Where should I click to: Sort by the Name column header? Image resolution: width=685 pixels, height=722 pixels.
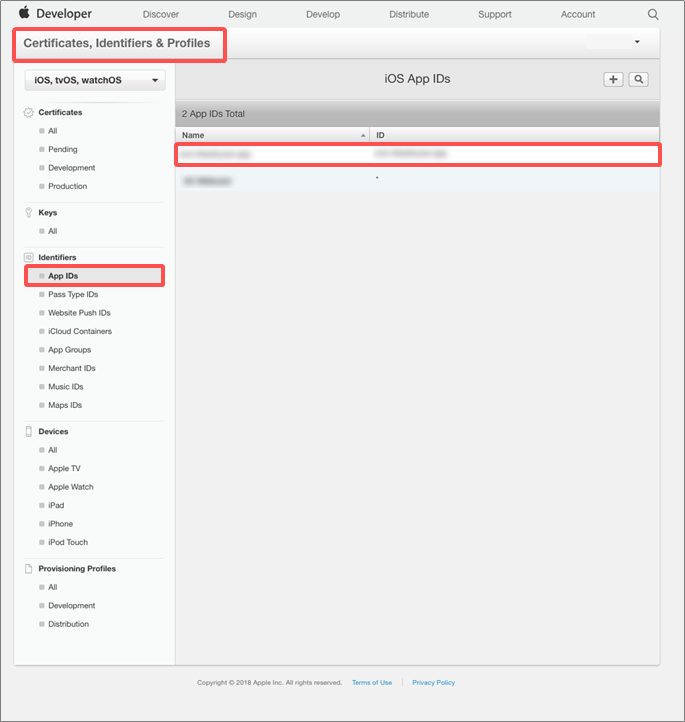coord(273,135)
